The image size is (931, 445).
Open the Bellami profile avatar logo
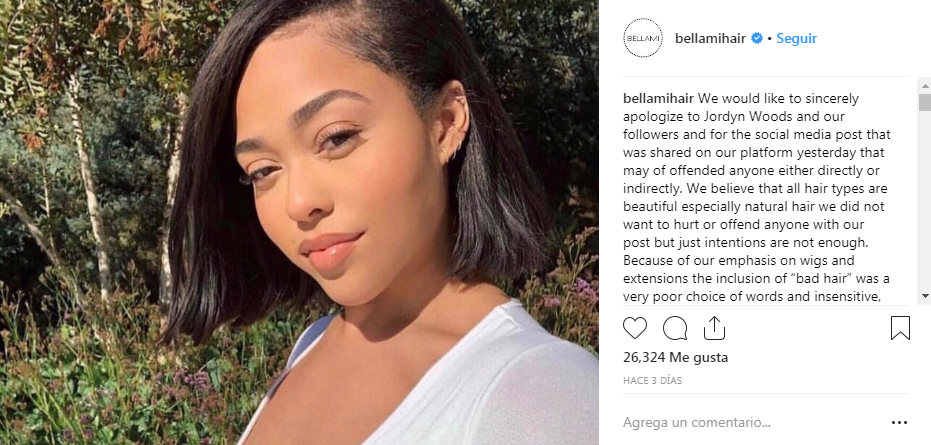point(643,38)
